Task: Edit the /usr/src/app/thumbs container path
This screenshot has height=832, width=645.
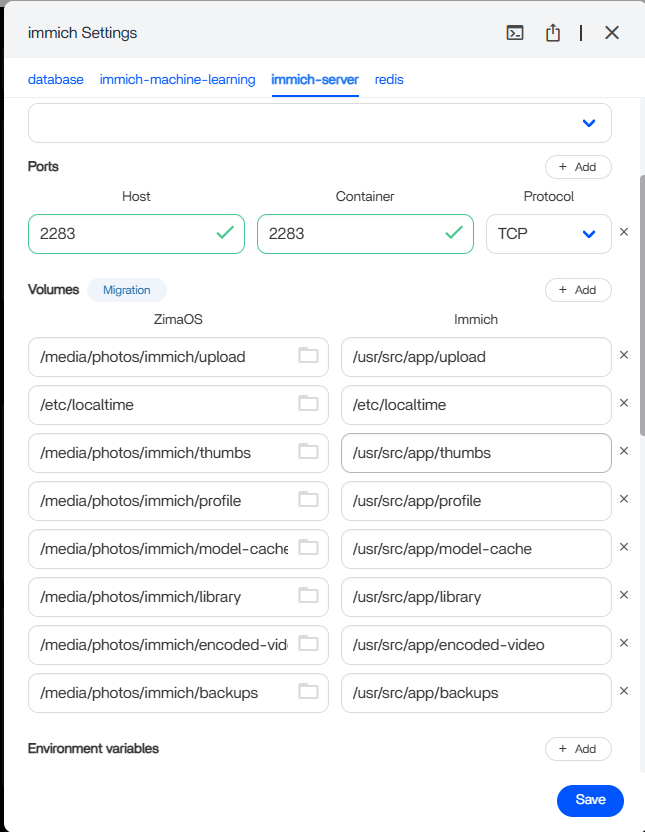Action: tap(476, 453)
